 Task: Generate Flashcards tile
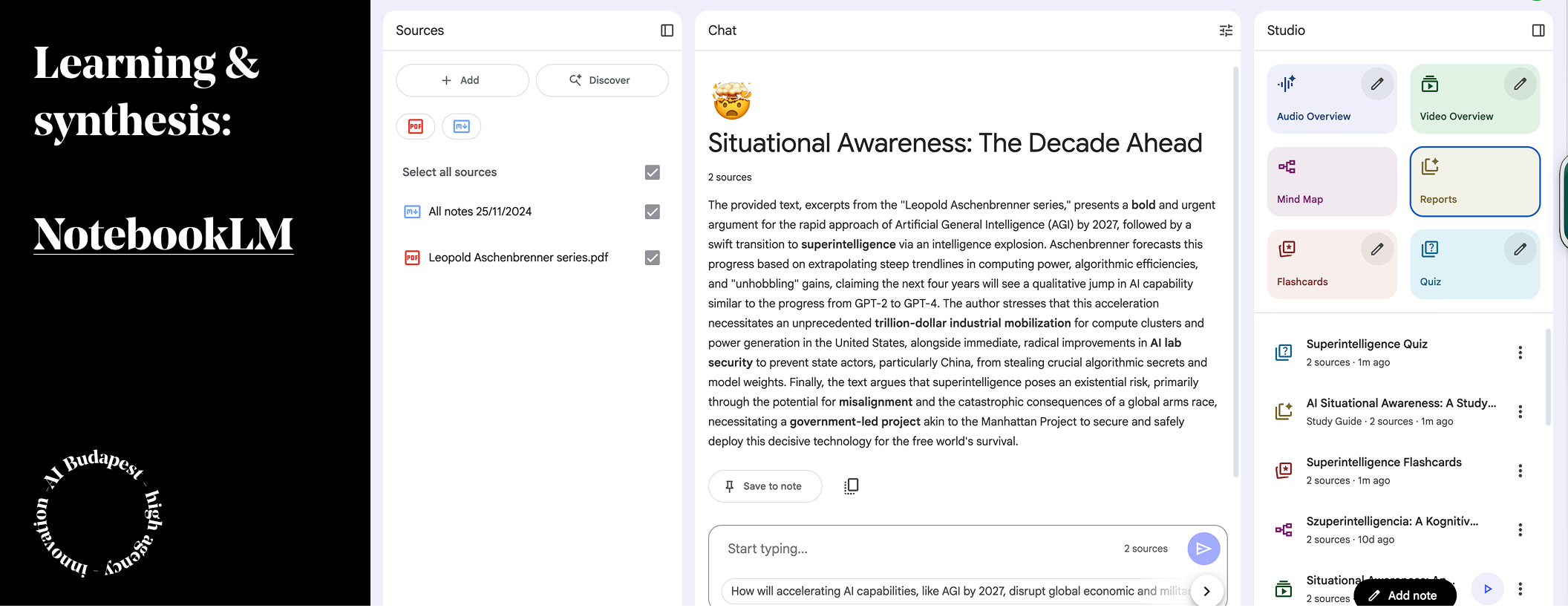pos(1332,264)
